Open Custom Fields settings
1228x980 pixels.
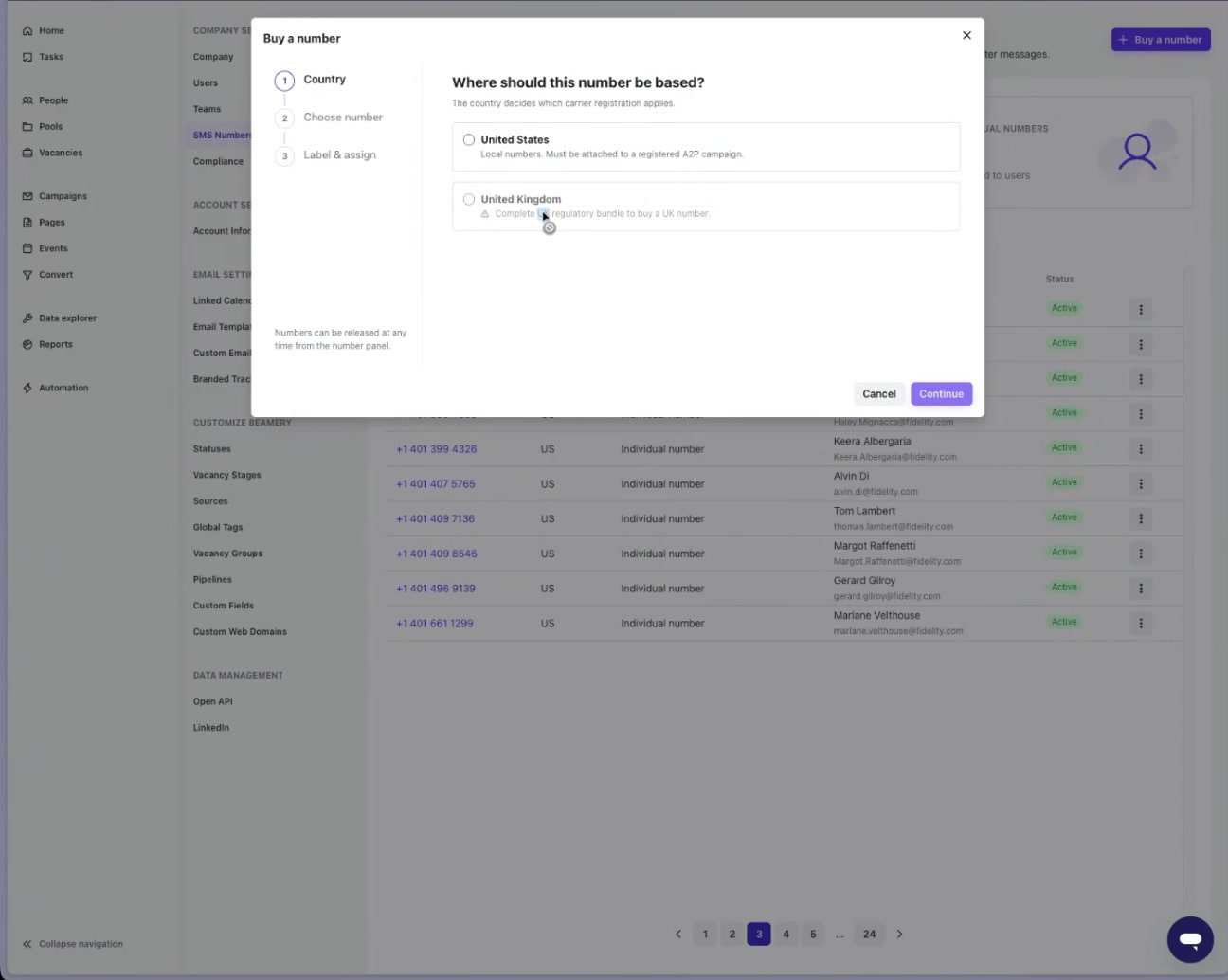224,606
